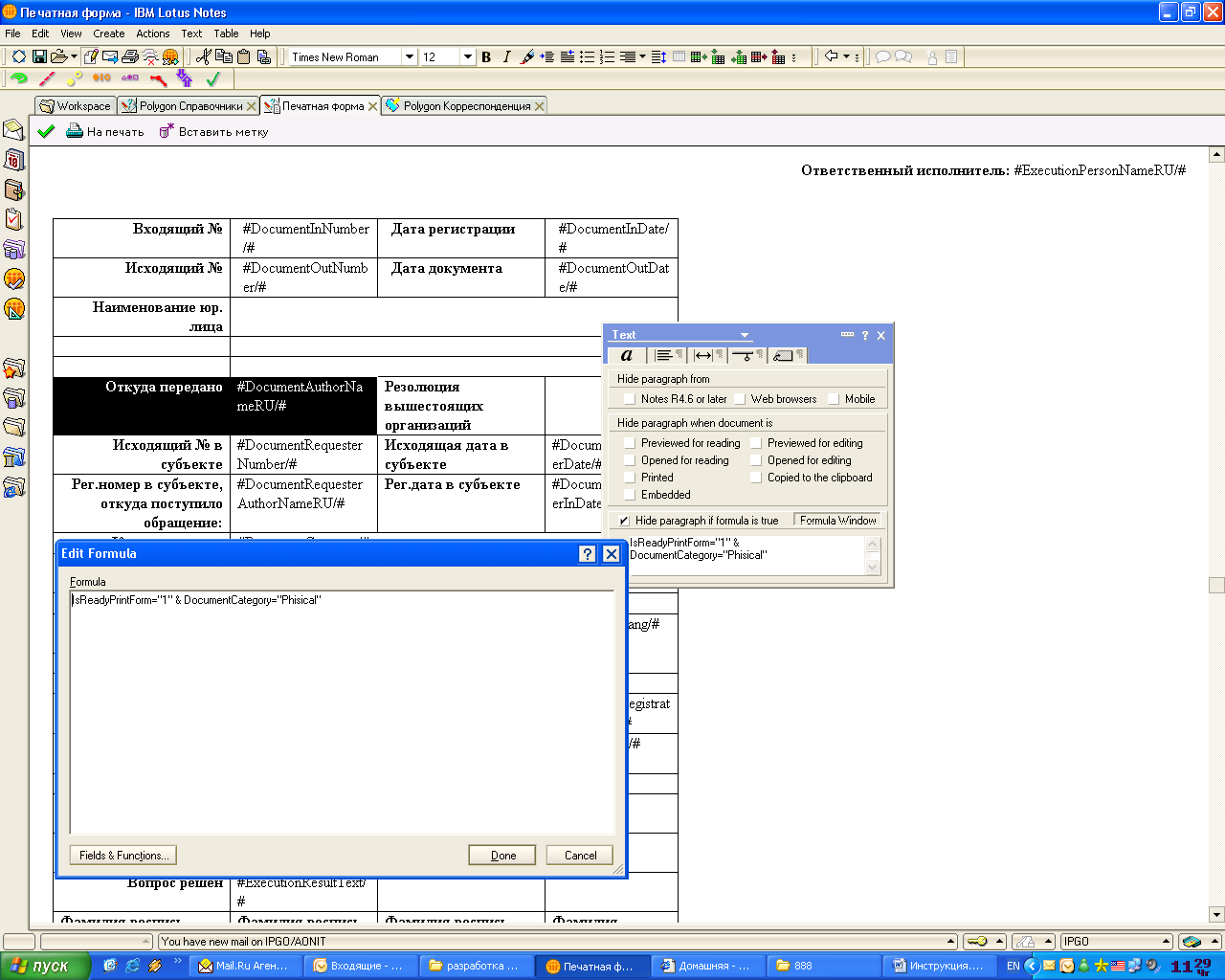Click the Cut scissors toolbar icon

203,57
